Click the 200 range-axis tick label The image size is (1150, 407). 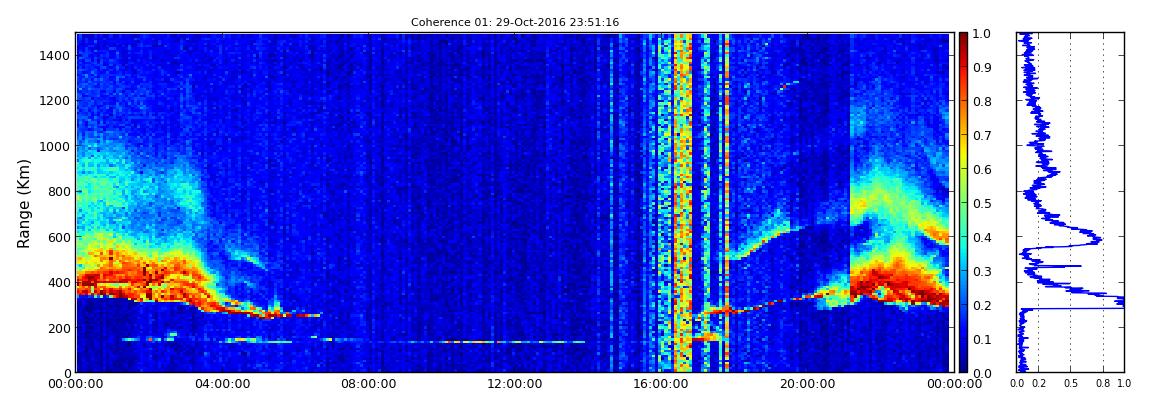[59, 328]
